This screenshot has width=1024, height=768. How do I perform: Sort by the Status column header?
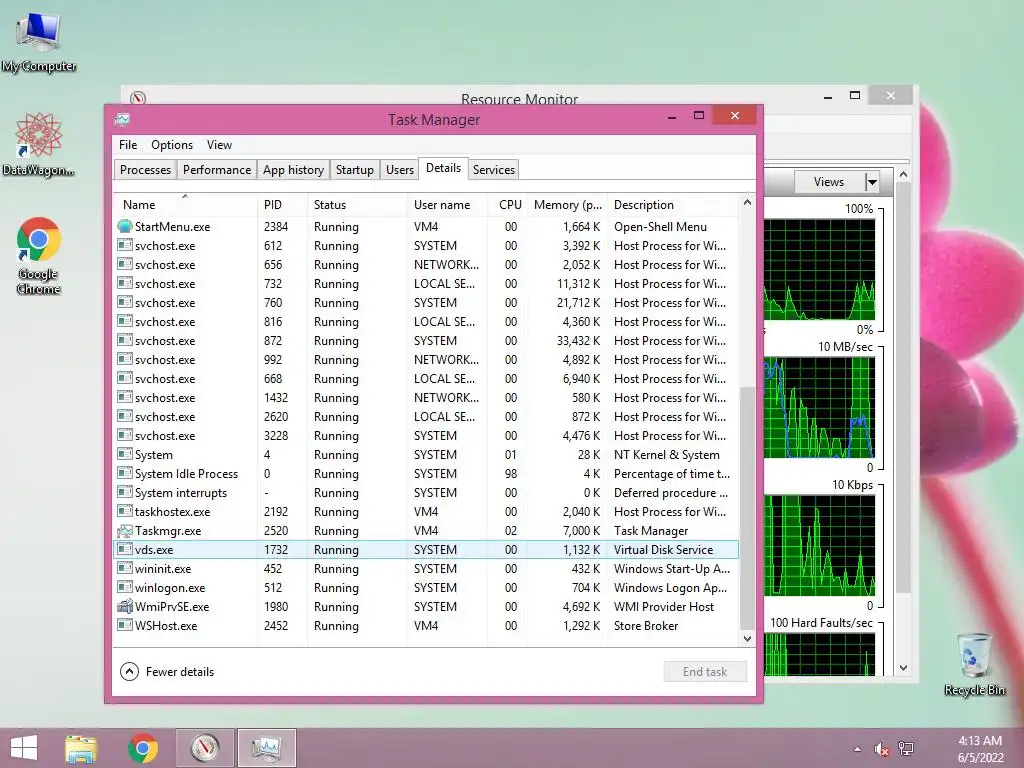357,205
